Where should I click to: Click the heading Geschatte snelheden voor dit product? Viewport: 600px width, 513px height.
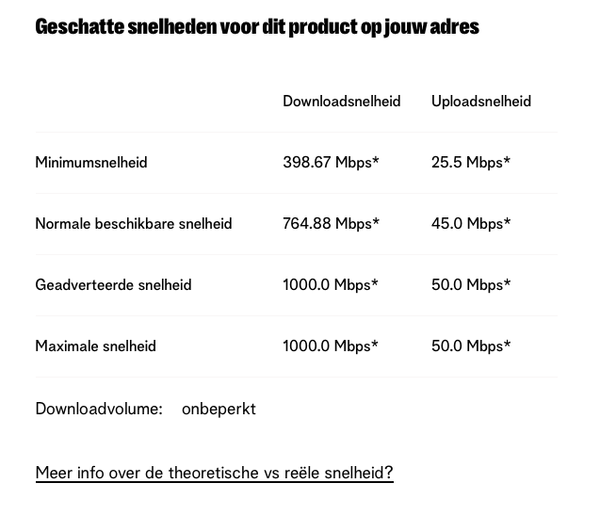257,27
